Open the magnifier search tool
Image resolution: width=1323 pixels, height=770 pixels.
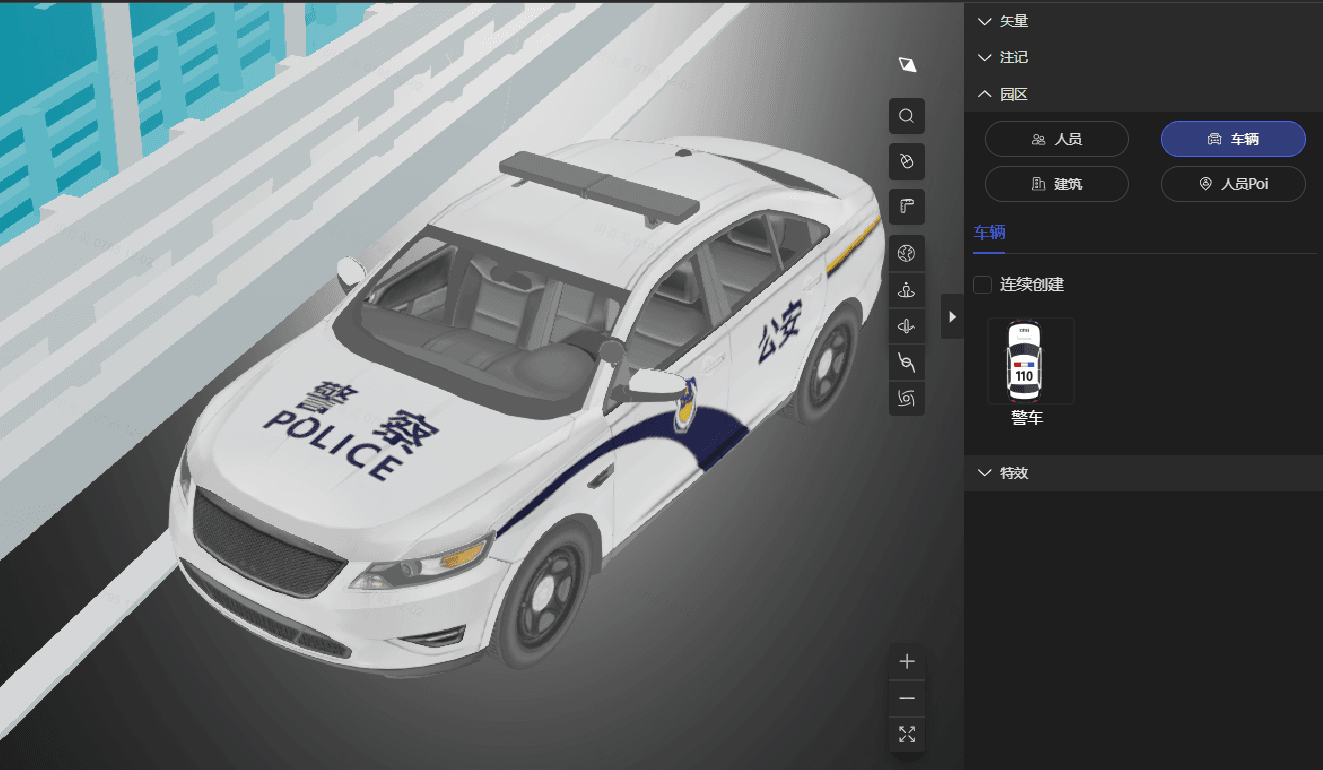point(907,116)
